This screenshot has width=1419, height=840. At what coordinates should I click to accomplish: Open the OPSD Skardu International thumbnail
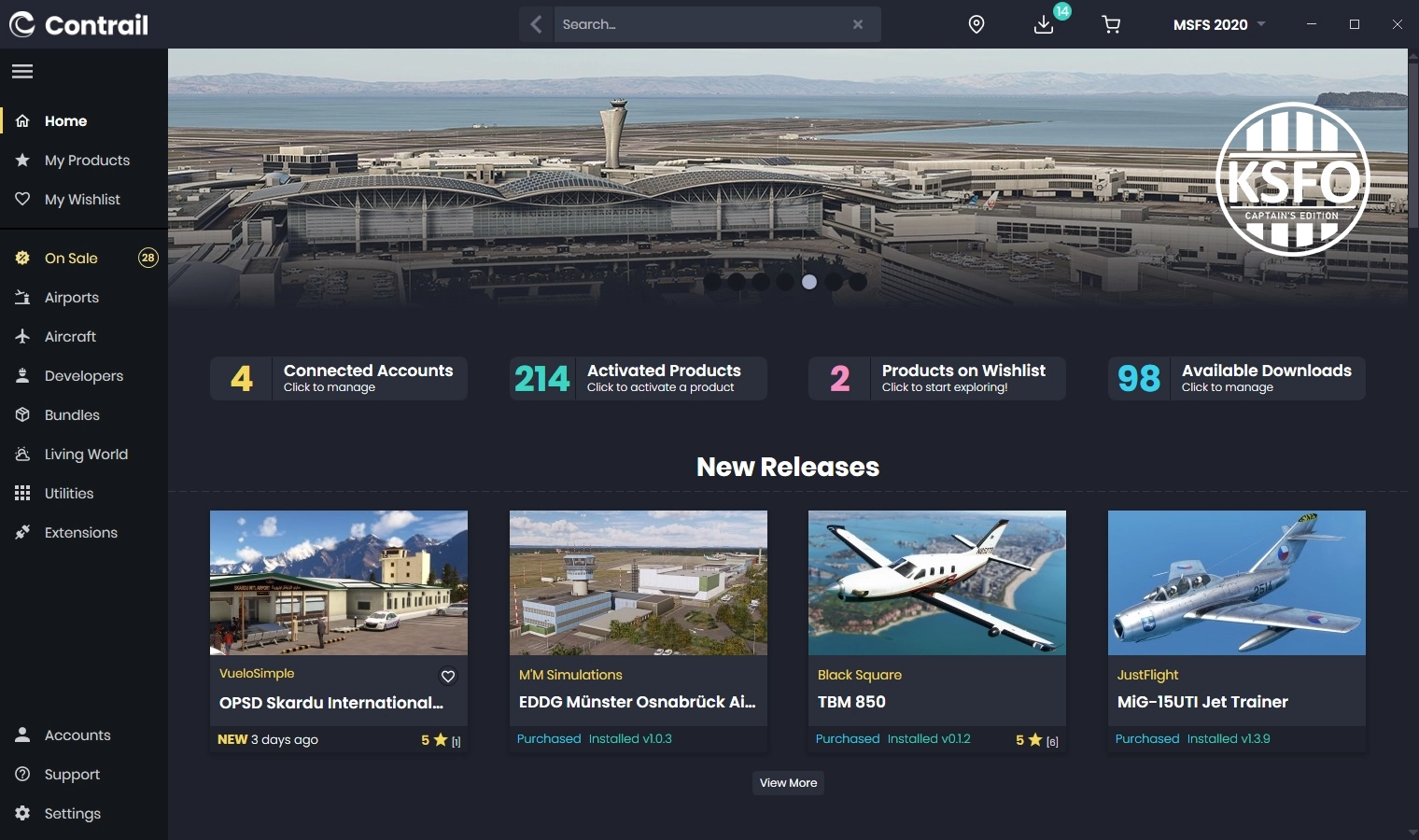pyautogui.click(x=339, y=582)
